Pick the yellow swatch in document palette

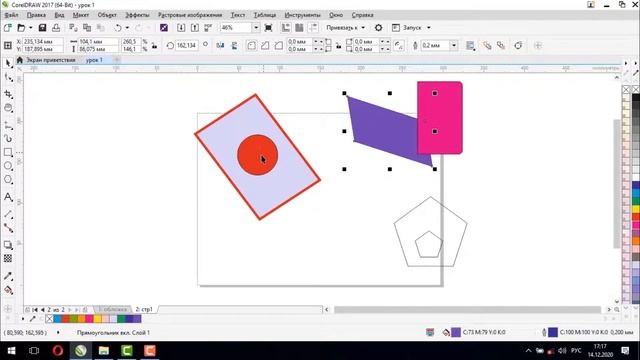[98, 318]
